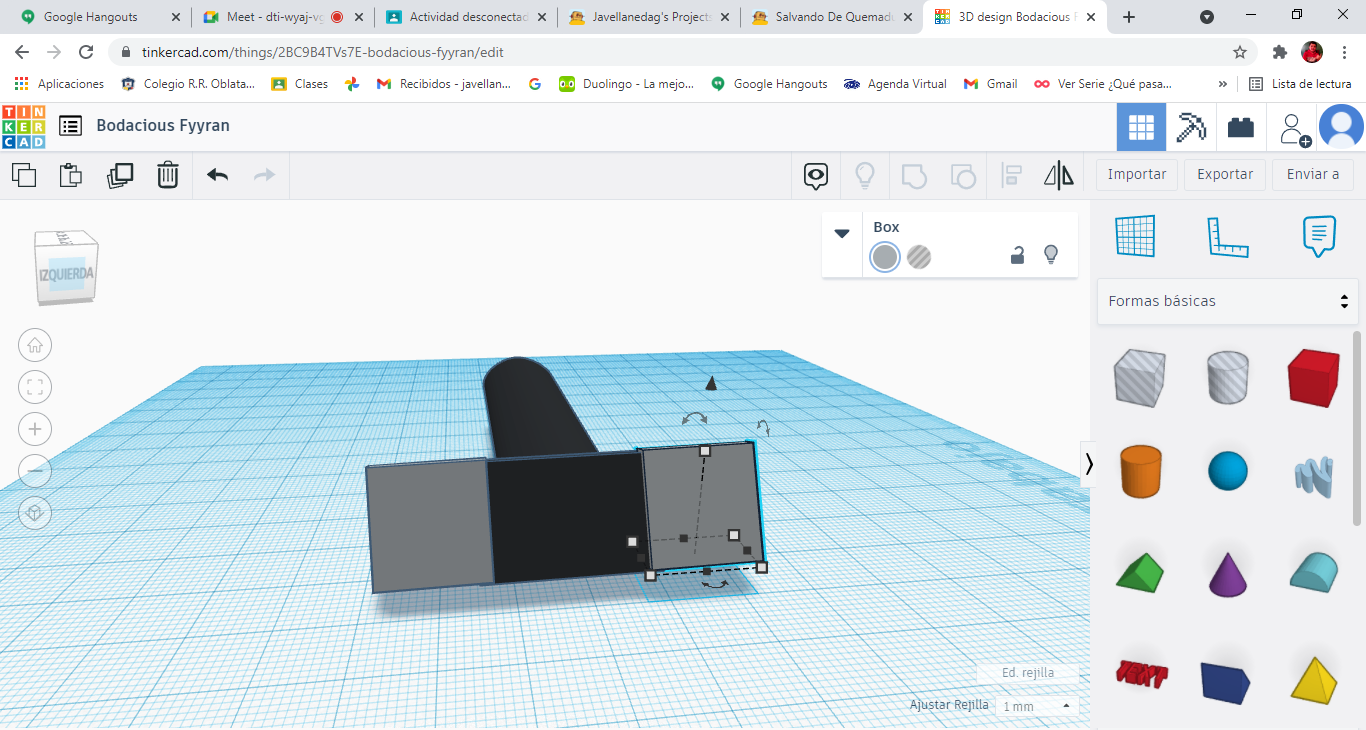
Task: Pick the yellow Pyramid shape
Action: point(1314,679)
